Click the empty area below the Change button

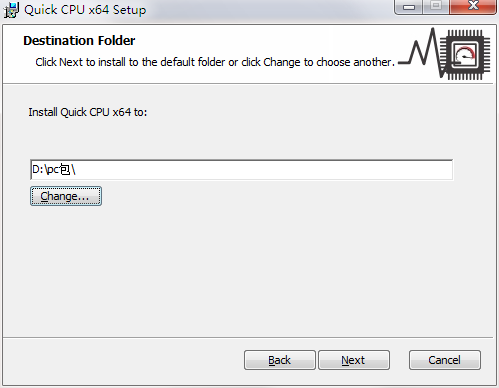233,267
